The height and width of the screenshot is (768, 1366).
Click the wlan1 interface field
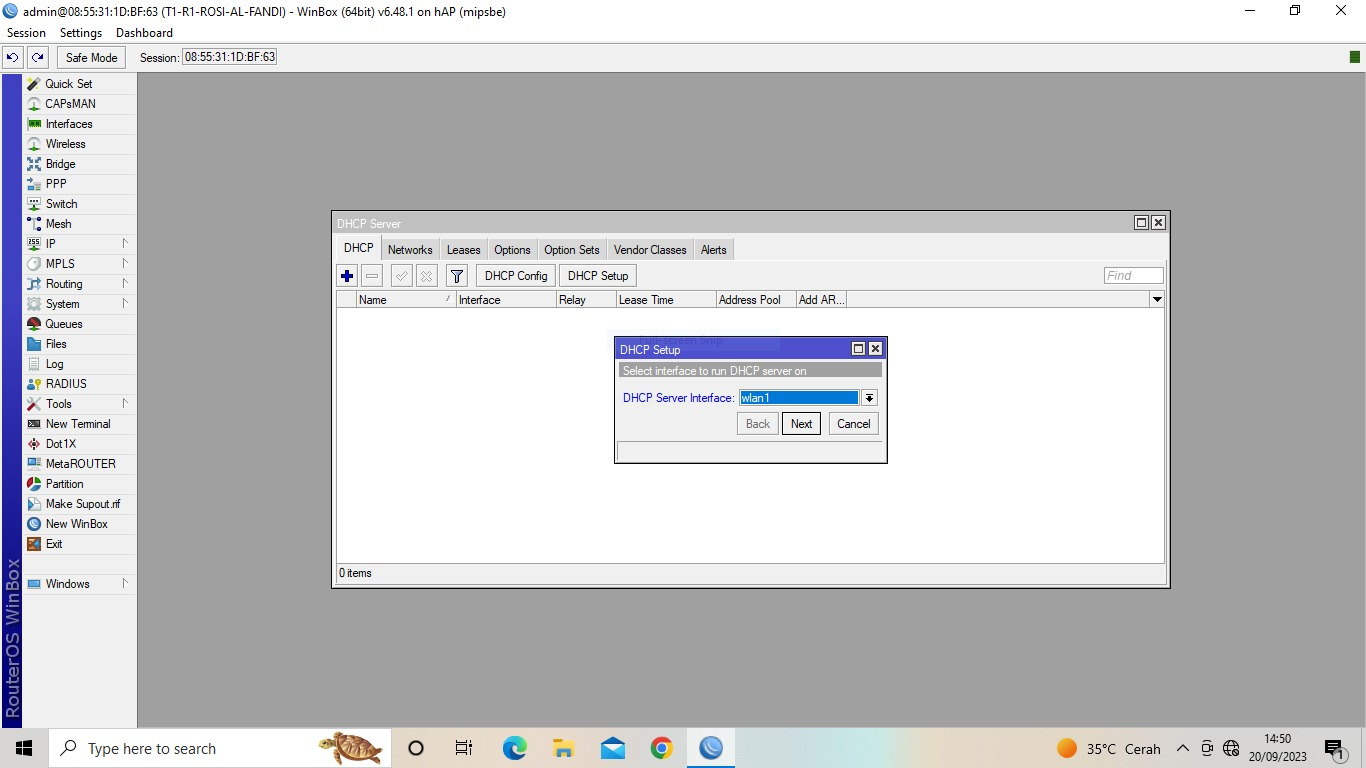pyautogui.click(x=799, y=398)
